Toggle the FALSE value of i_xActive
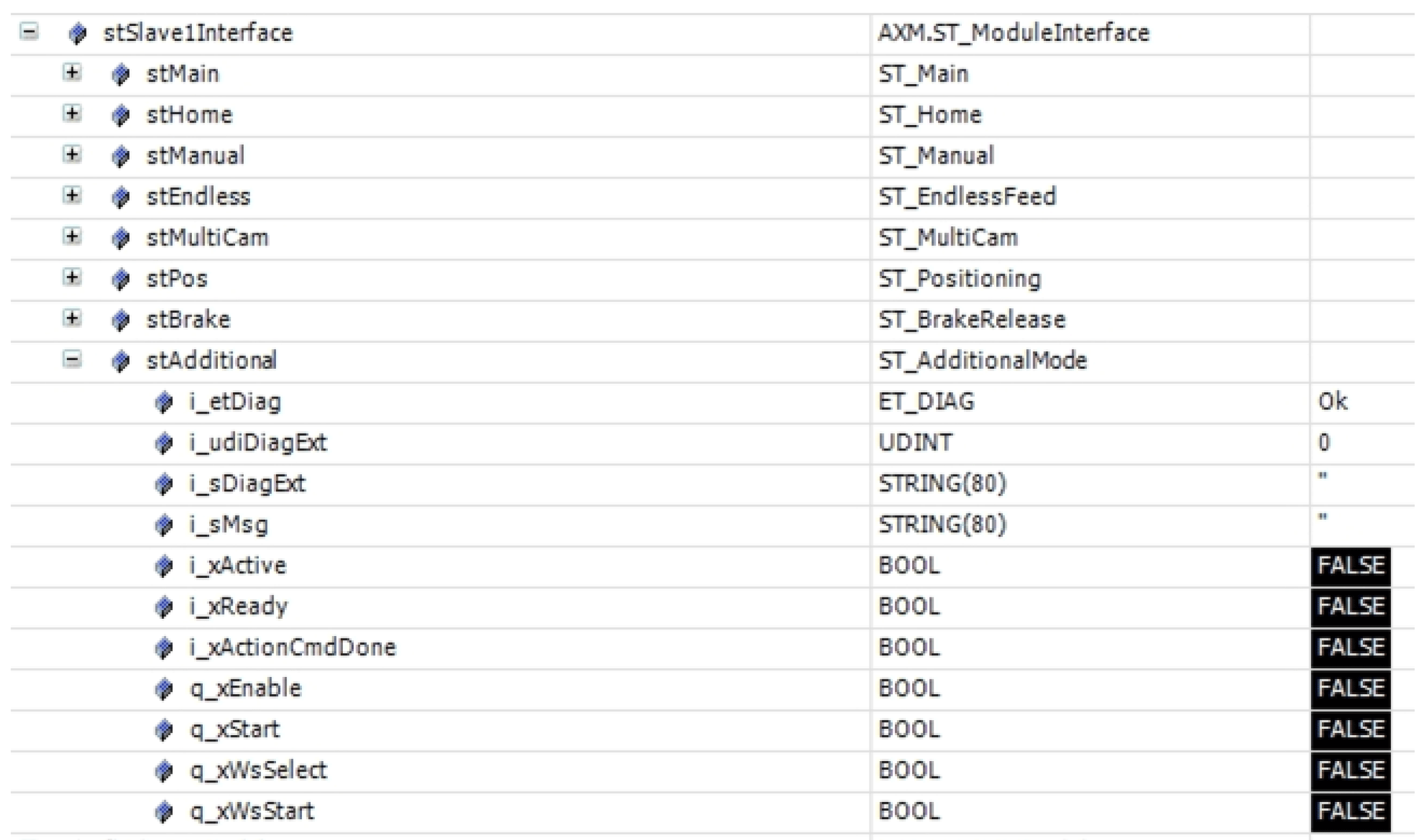This screenshot has width=1421, height=840. 1350,566
